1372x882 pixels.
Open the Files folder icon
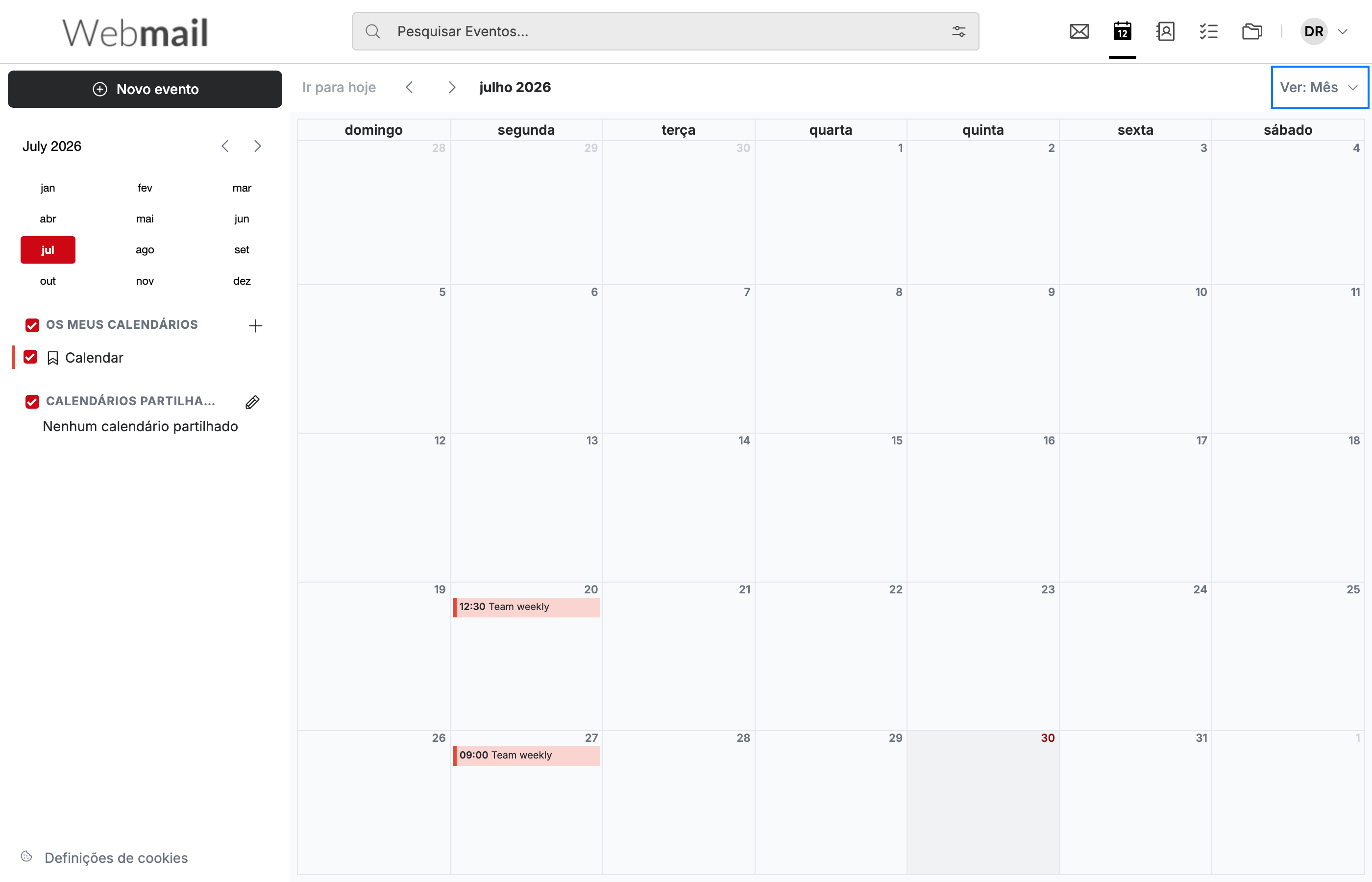1252,31
